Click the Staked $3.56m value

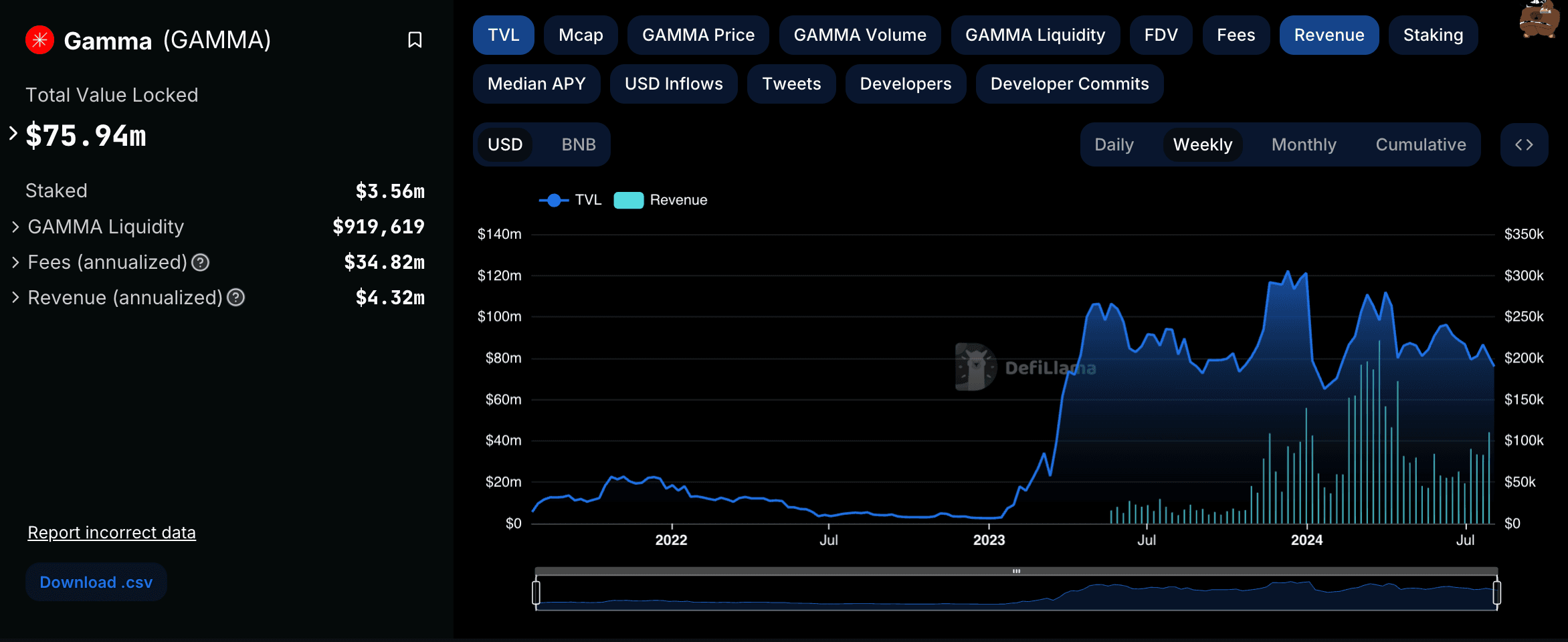tap(390, 191)
